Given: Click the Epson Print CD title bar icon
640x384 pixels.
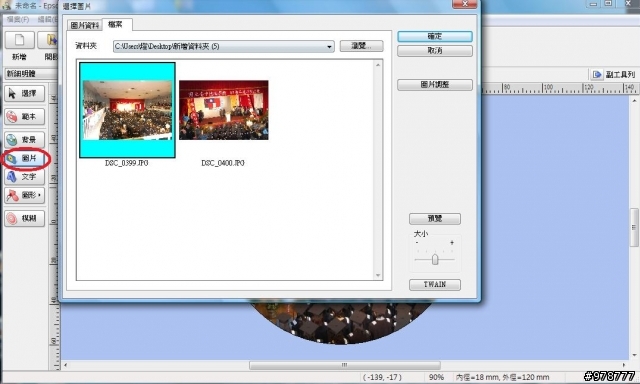Looking at the screenshot, I should (6, 6).
